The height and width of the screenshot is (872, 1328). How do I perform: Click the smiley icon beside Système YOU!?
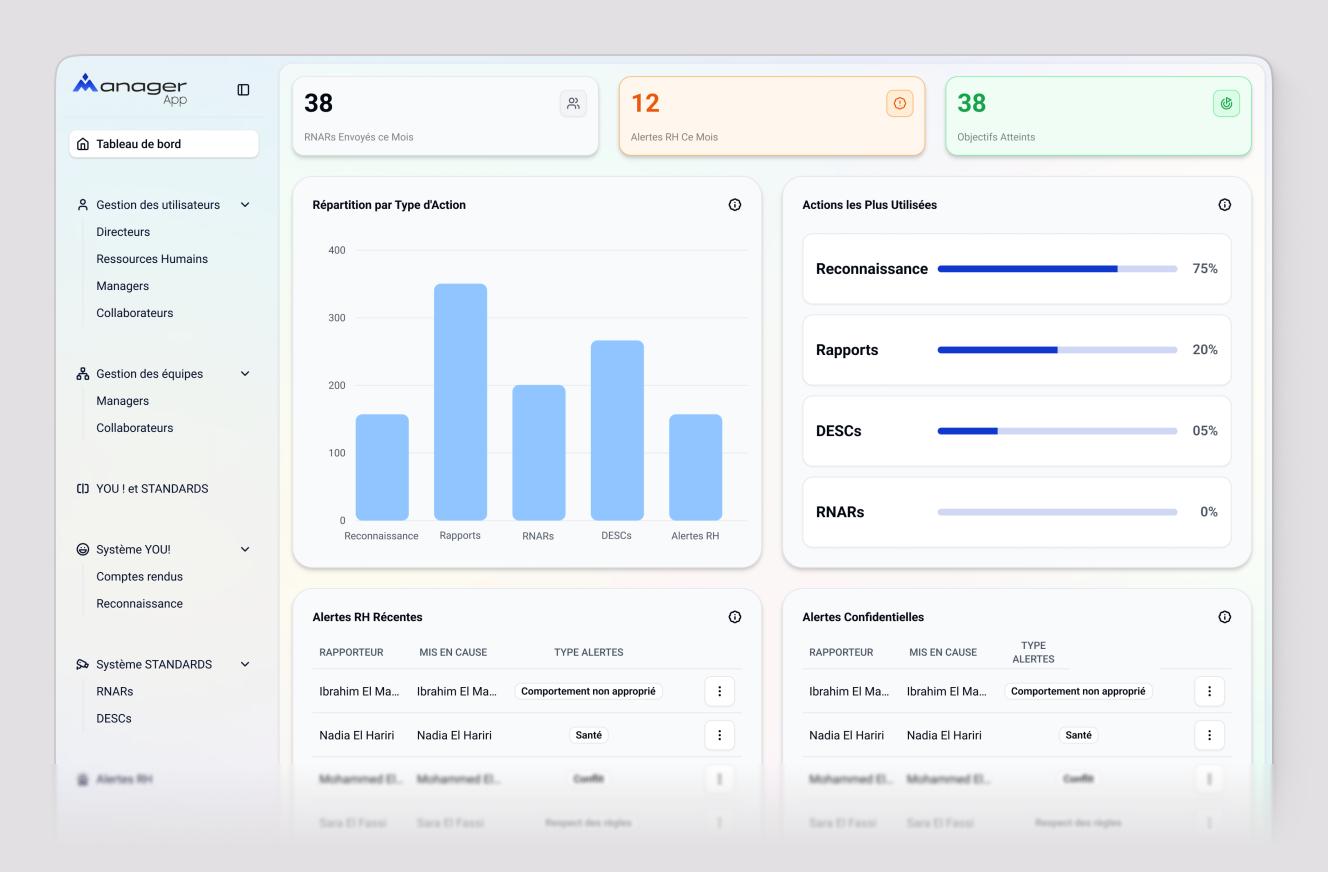click(x=83, y=550)
